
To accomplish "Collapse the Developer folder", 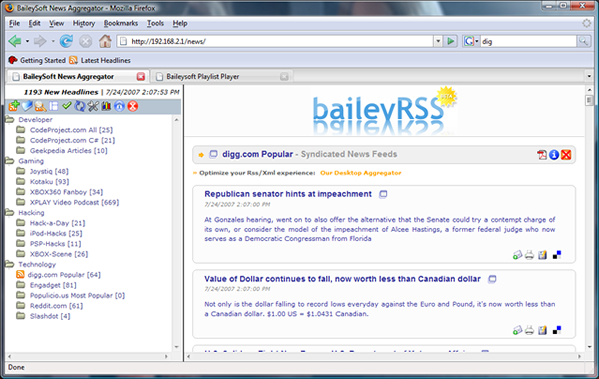I will (10, 120).
